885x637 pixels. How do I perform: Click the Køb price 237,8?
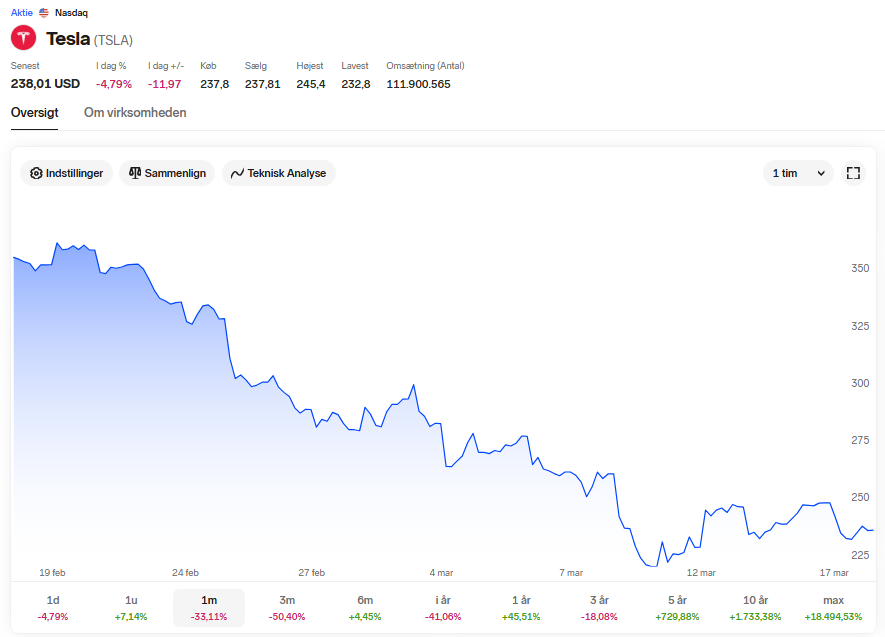point(214,84)
